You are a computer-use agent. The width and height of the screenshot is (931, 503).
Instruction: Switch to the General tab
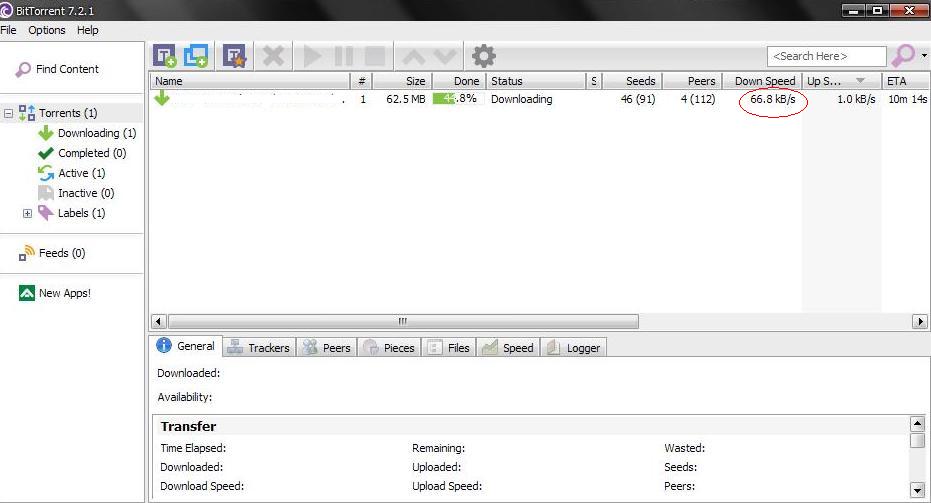[x=186, y=346]
